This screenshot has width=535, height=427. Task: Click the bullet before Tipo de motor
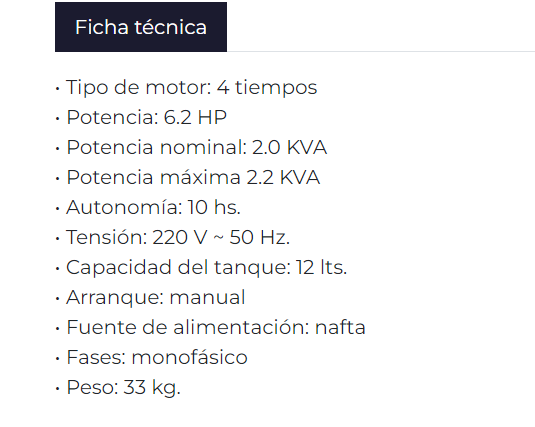[x=58, y=89]
